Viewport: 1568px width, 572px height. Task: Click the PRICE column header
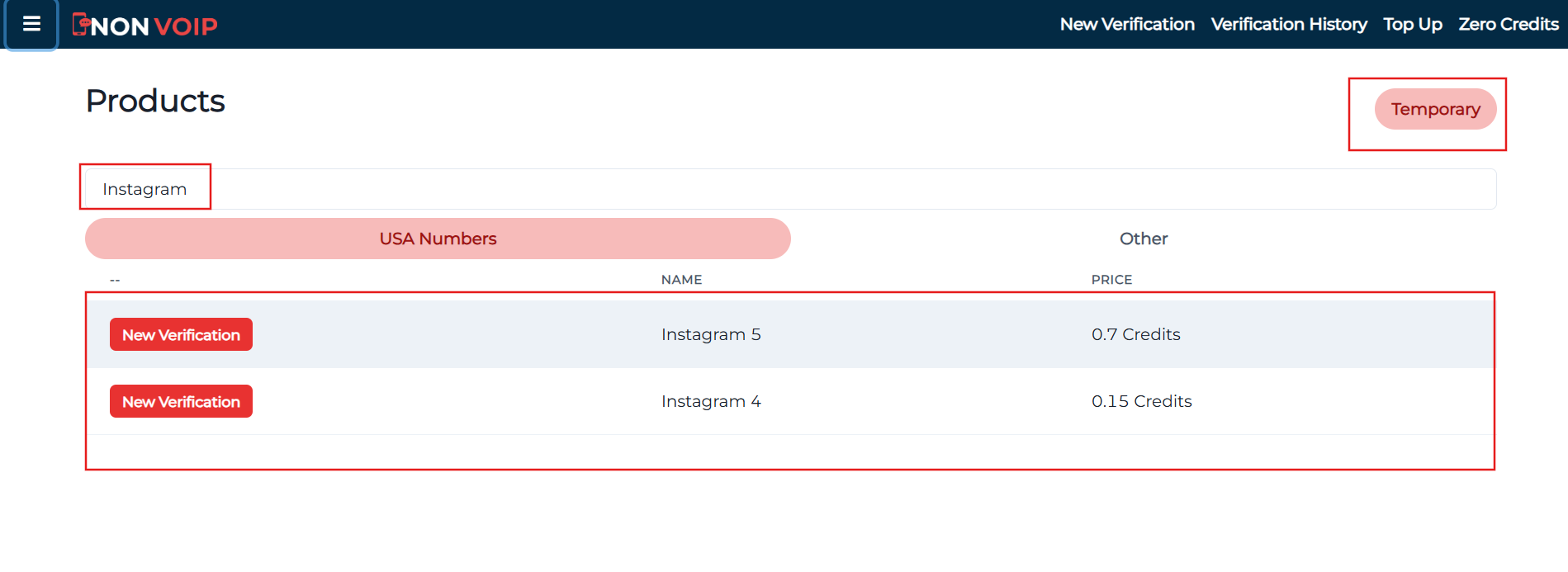point(1111,279)
